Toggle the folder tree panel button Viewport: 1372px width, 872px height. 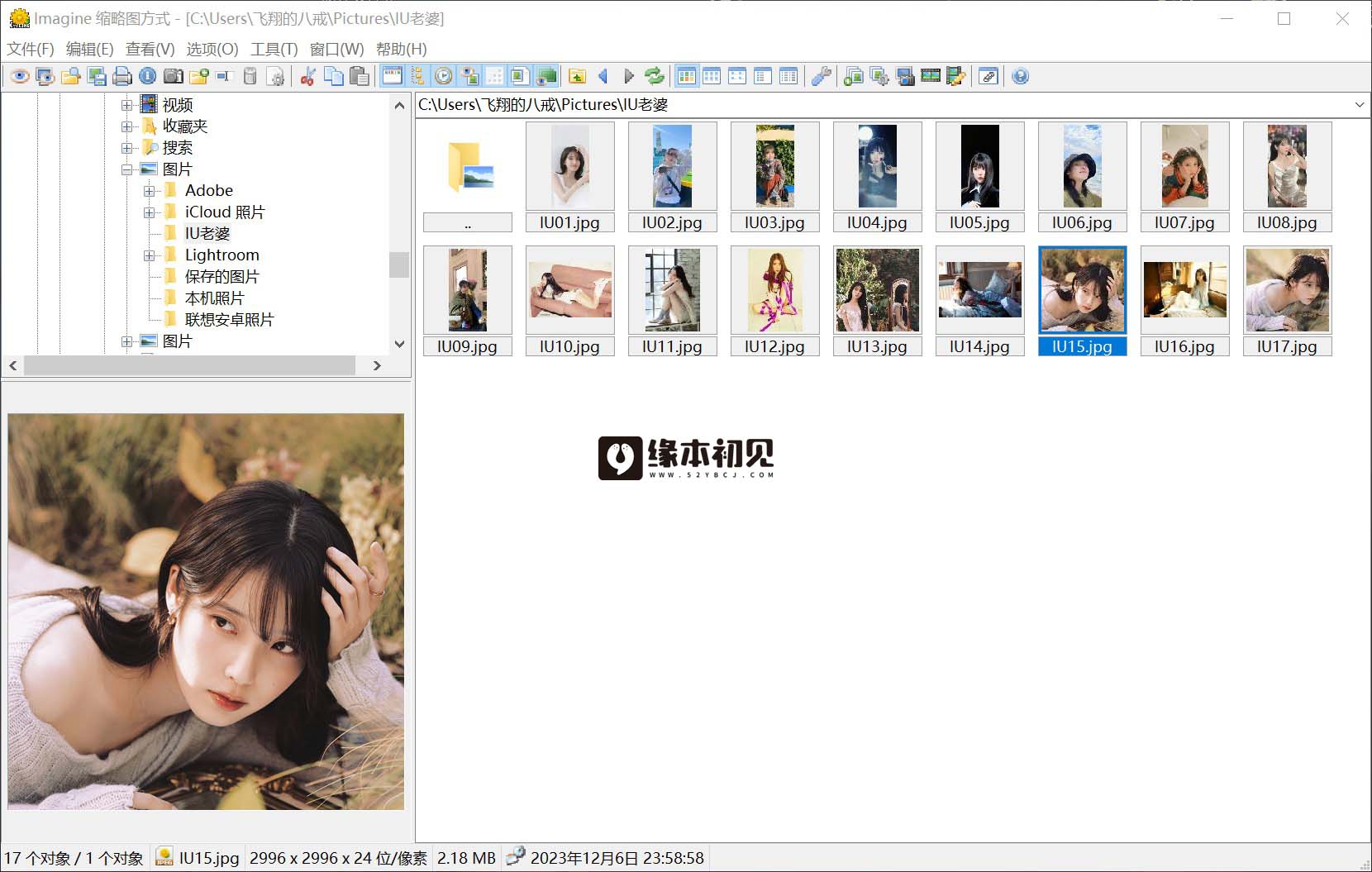tap(418, 77)
